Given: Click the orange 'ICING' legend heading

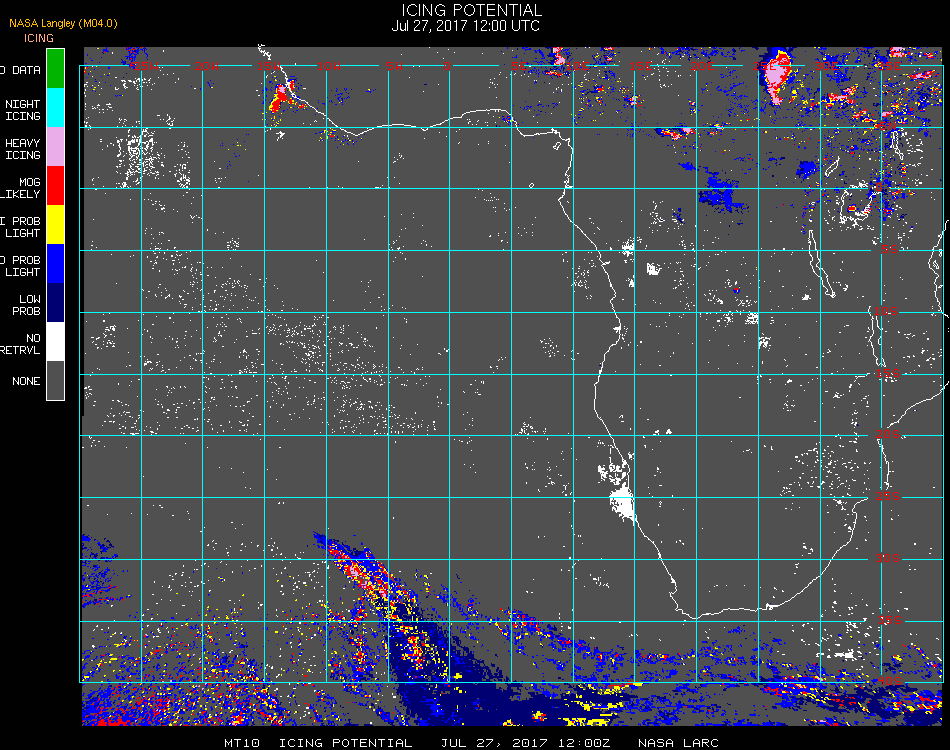Looking at the screenshot, I should pyautogui.click(x=39, y=38).
